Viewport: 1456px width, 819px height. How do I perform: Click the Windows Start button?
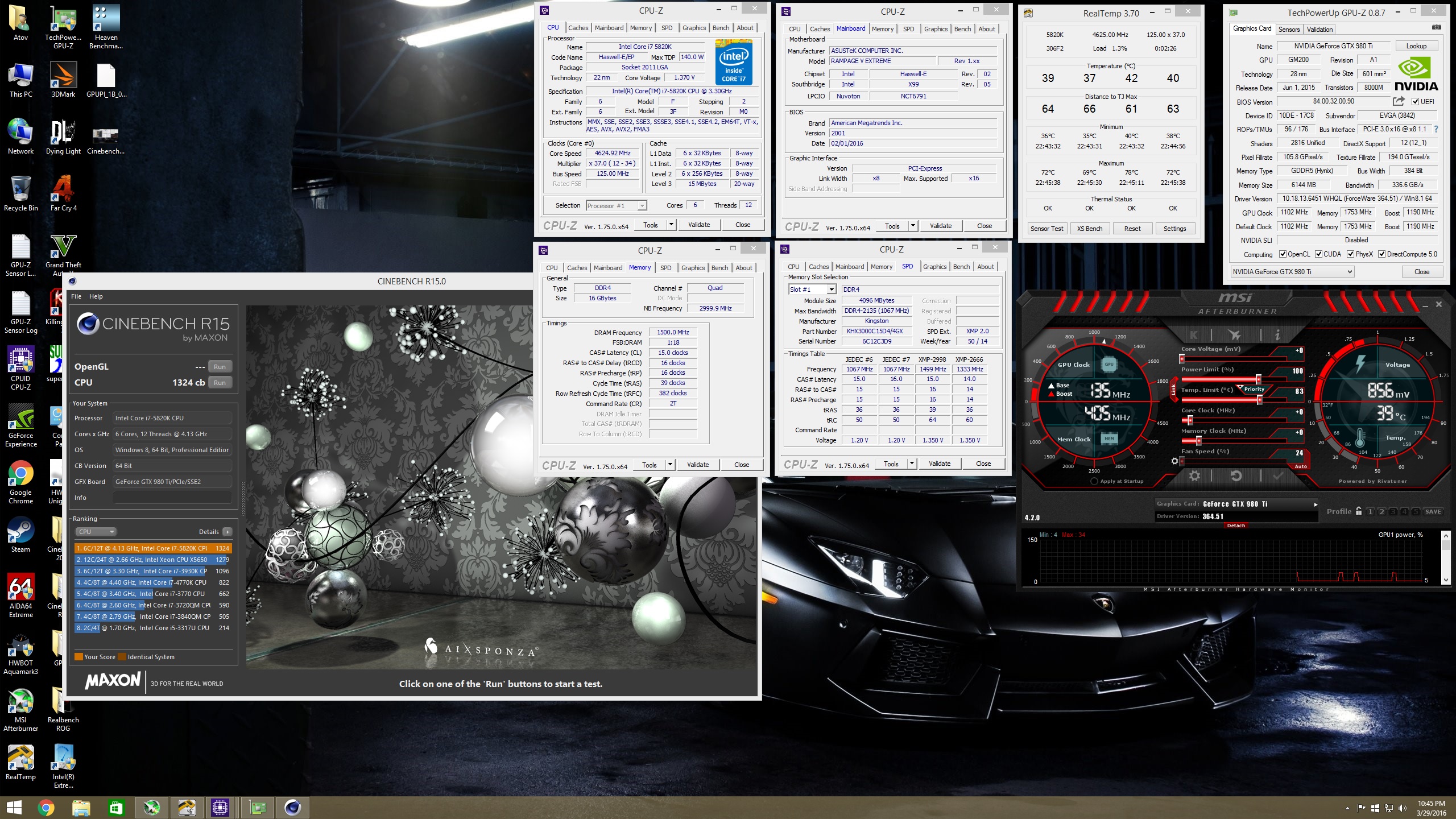pyautogui.click(x=14, y=808)
